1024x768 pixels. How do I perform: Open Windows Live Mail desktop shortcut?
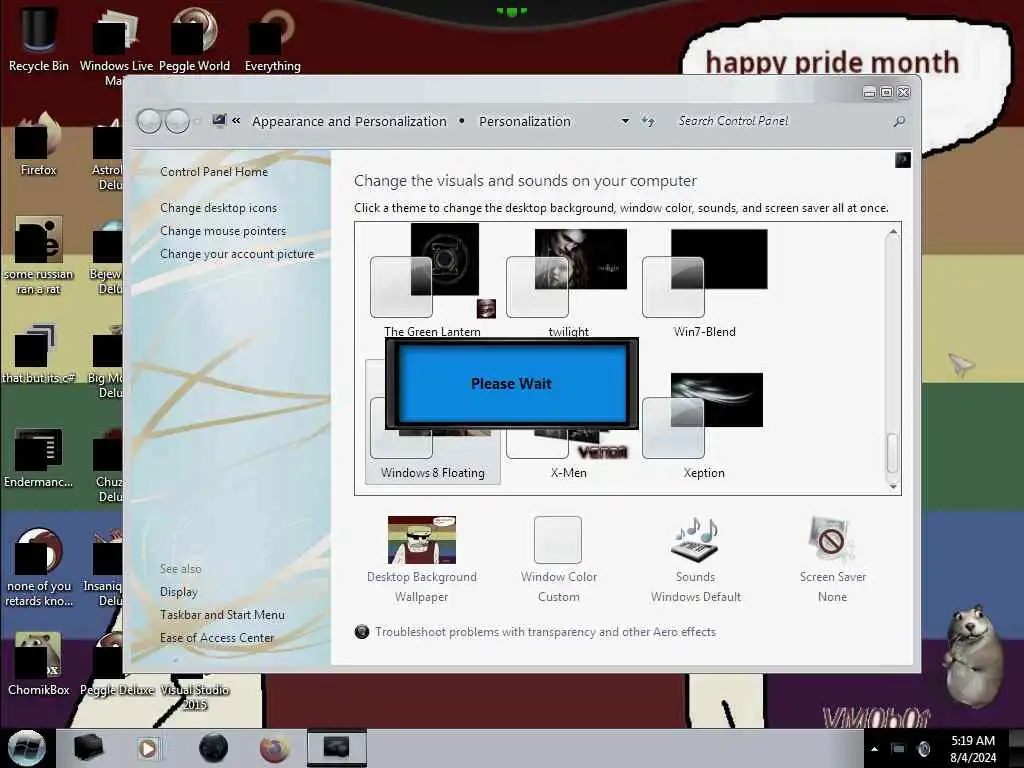[x=116, y=46]
